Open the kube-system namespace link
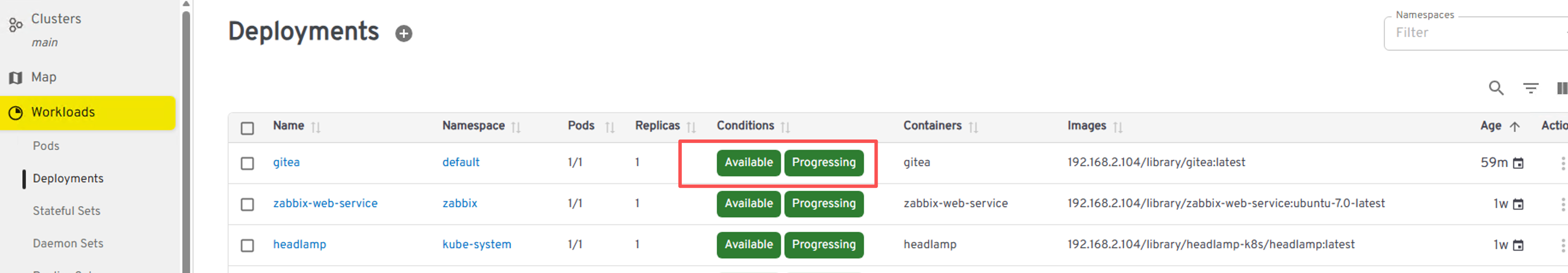This screenshot has height=273, width=1568. (x=476, y=244)
